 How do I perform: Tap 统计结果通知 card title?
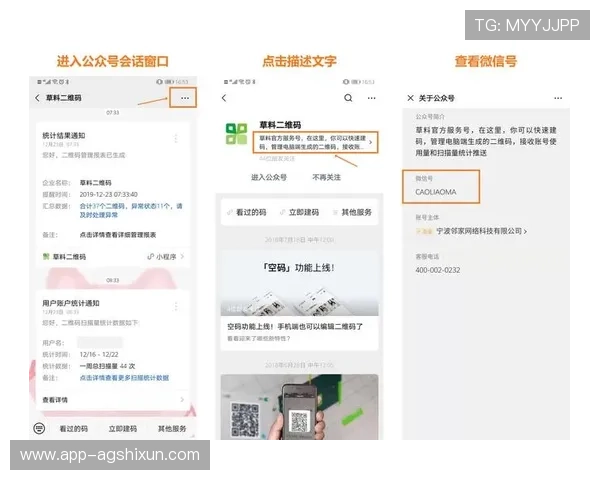[64, 136]
